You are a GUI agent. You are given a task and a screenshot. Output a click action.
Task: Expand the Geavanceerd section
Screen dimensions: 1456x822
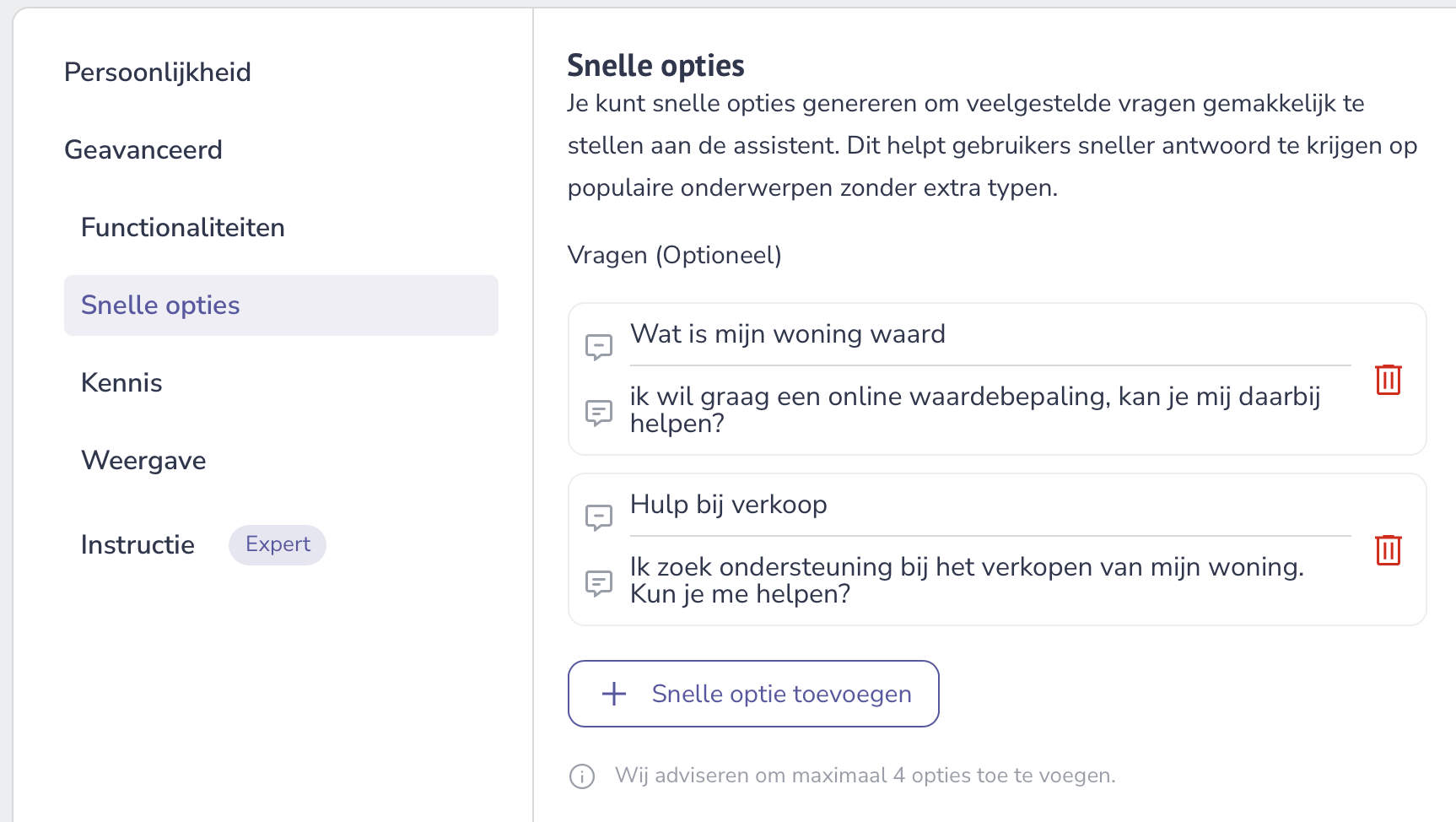143,149
